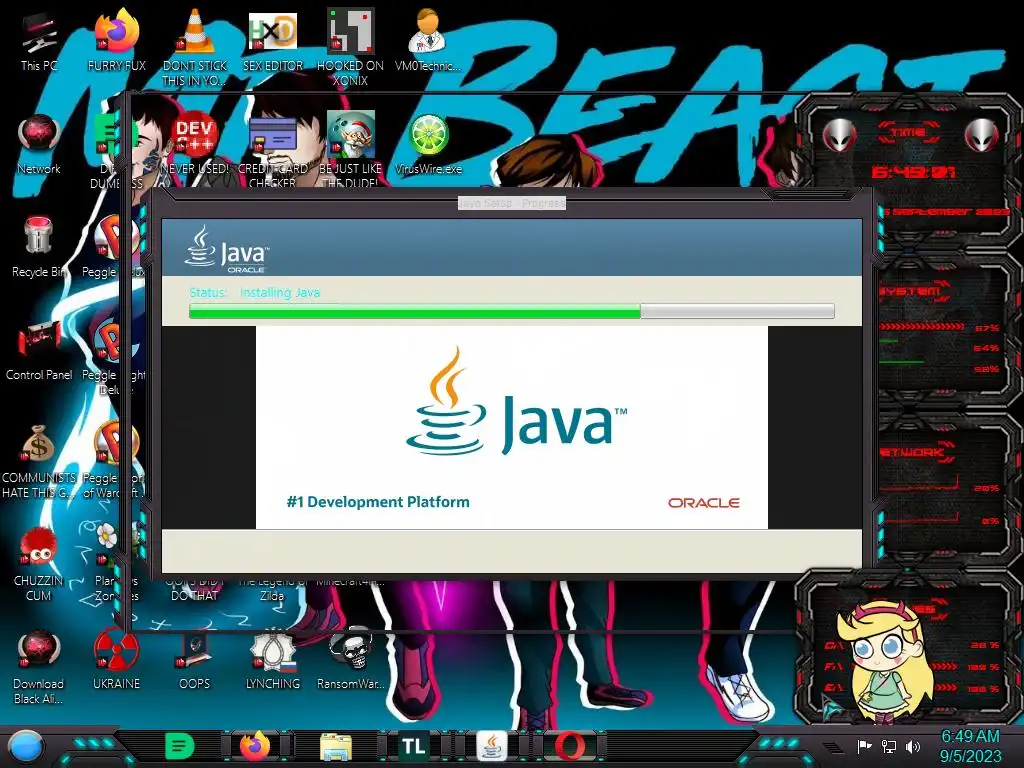Switch to Firefox on the taskbar

click(x=255, y=746)
